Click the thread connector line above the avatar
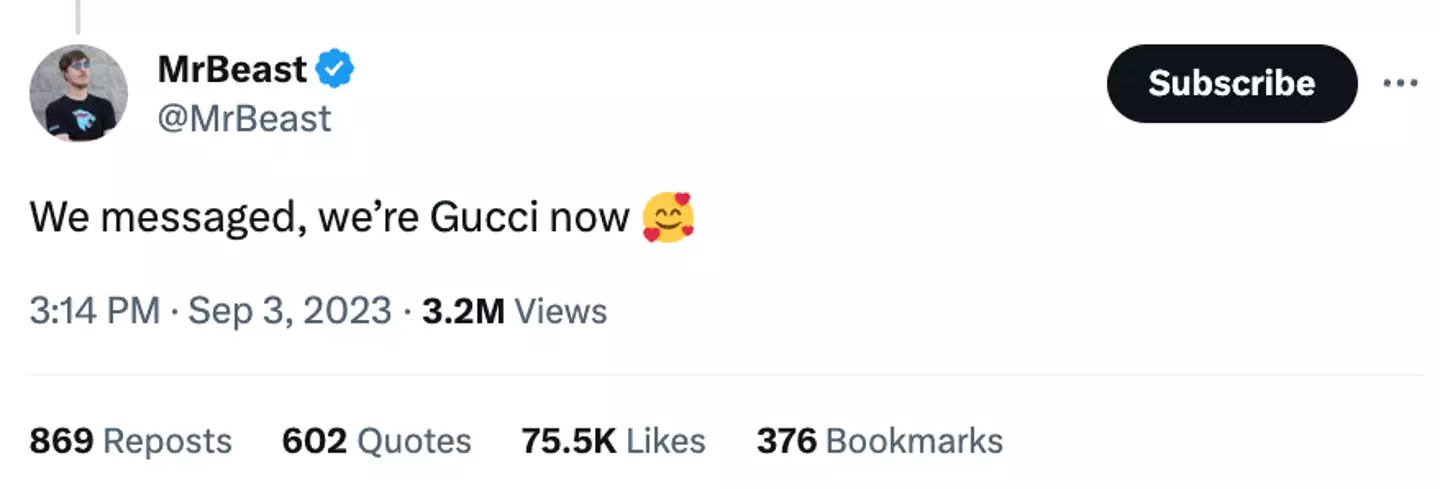1440x489 pixels. (78, 15)
